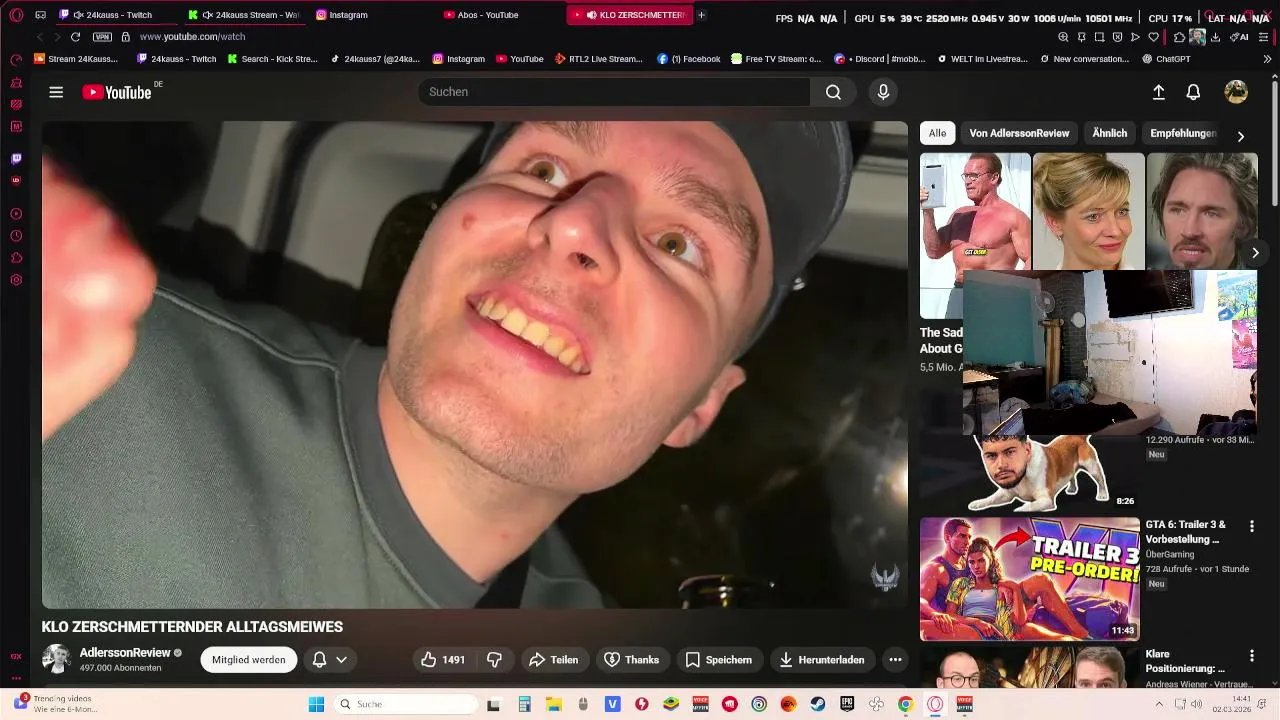Select Von AdlerssonReview filter chip
1280x720 pixels.
(1019, 133)
